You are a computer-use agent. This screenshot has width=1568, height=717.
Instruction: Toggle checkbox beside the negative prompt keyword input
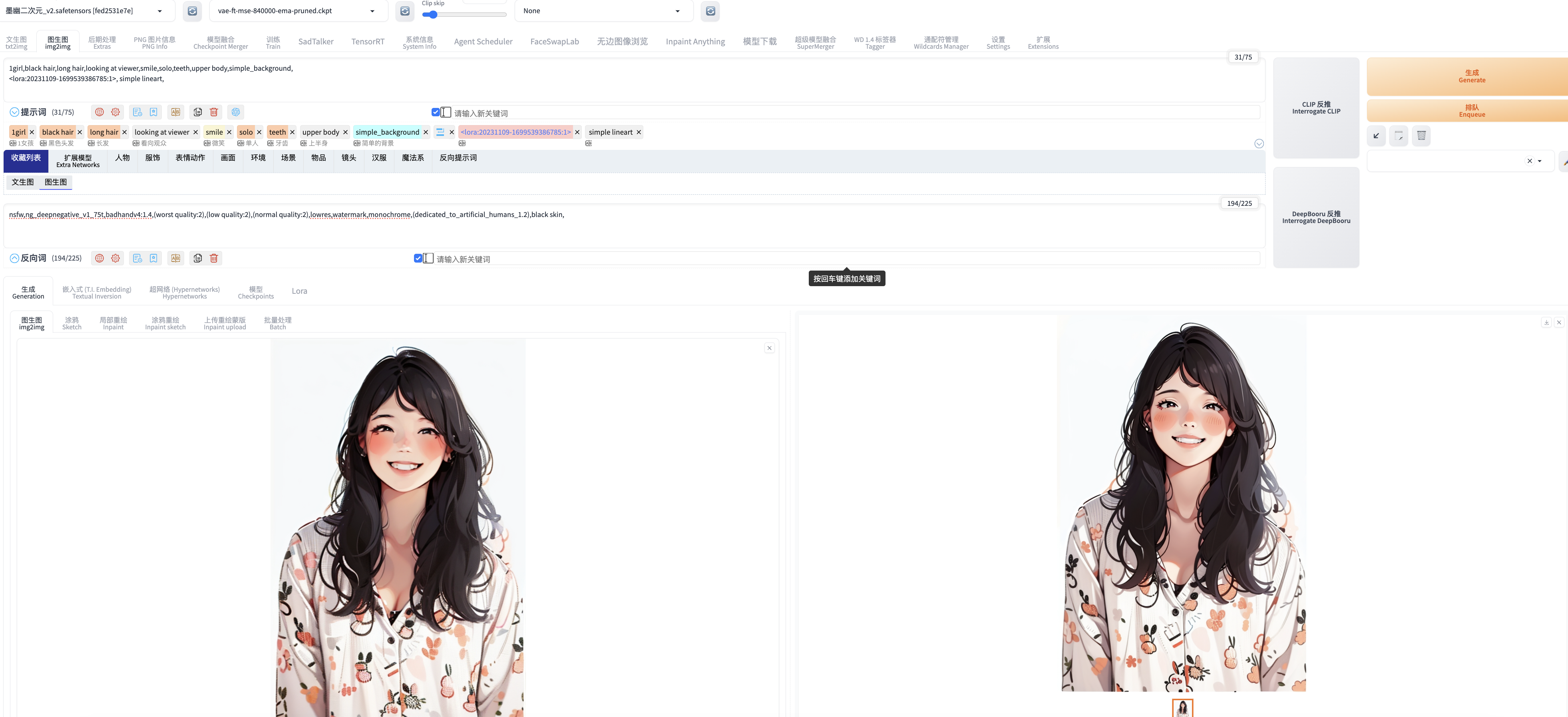point(418,258)
